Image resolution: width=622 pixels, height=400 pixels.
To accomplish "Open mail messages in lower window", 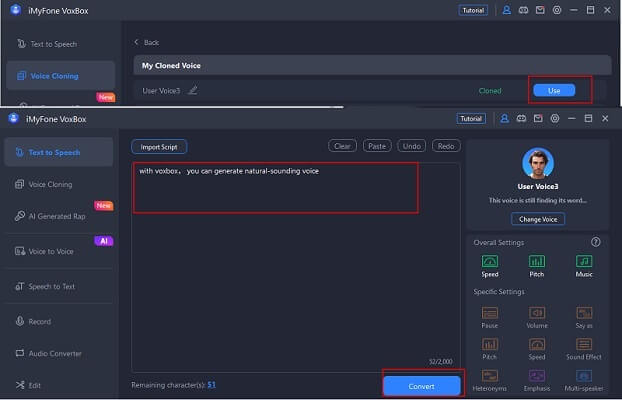I will point(538,119).
